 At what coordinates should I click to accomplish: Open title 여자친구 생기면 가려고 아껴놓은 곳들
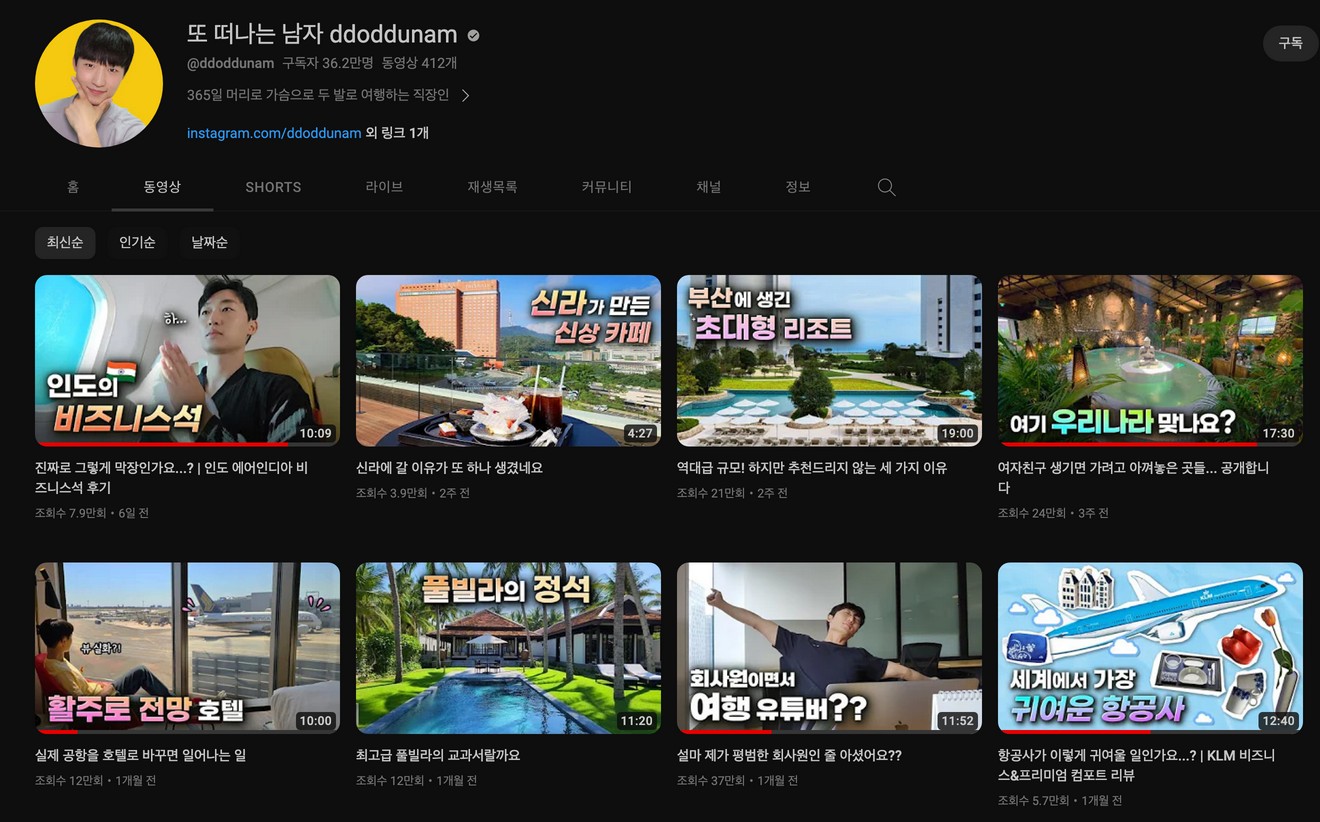coord(1133,477)
